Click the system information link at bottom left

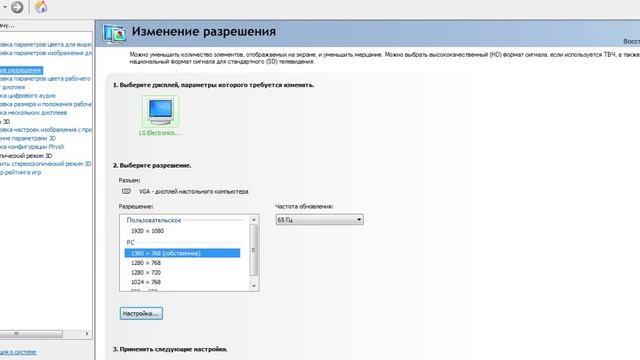click(x=18, y=352)
